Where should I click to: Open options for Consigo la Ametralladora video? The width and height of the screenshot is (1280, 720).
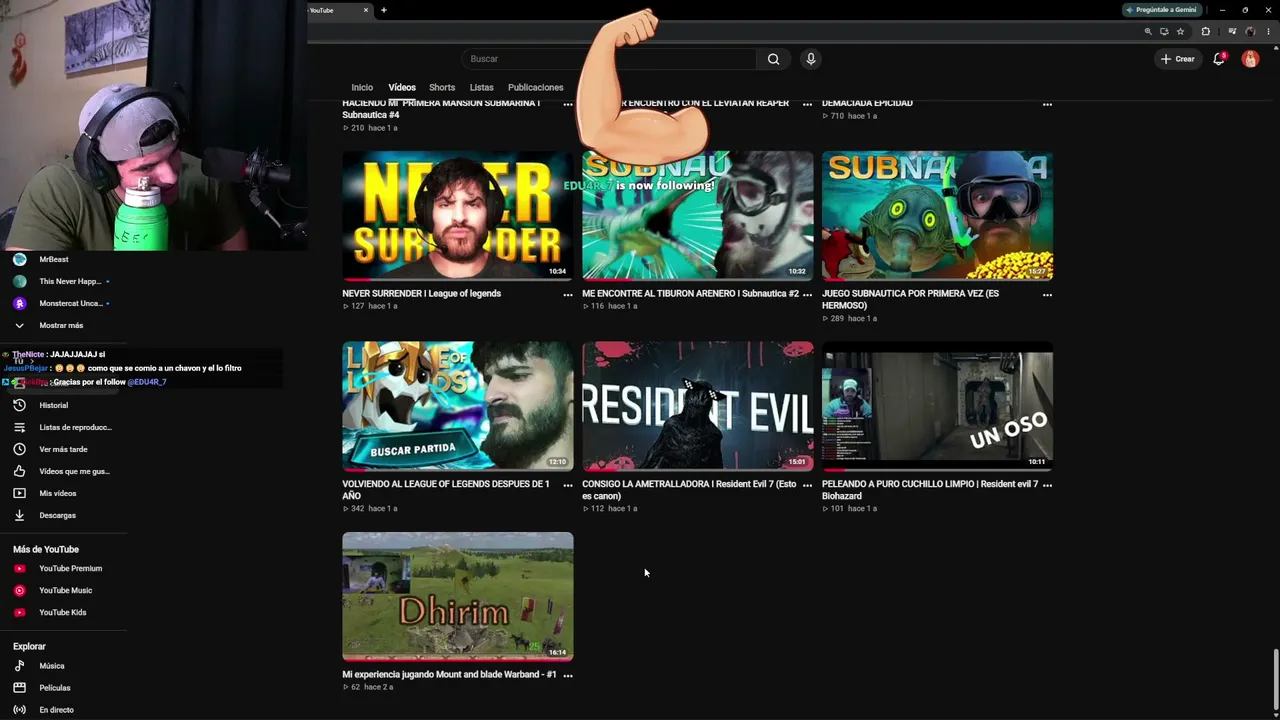click(807, 485)
